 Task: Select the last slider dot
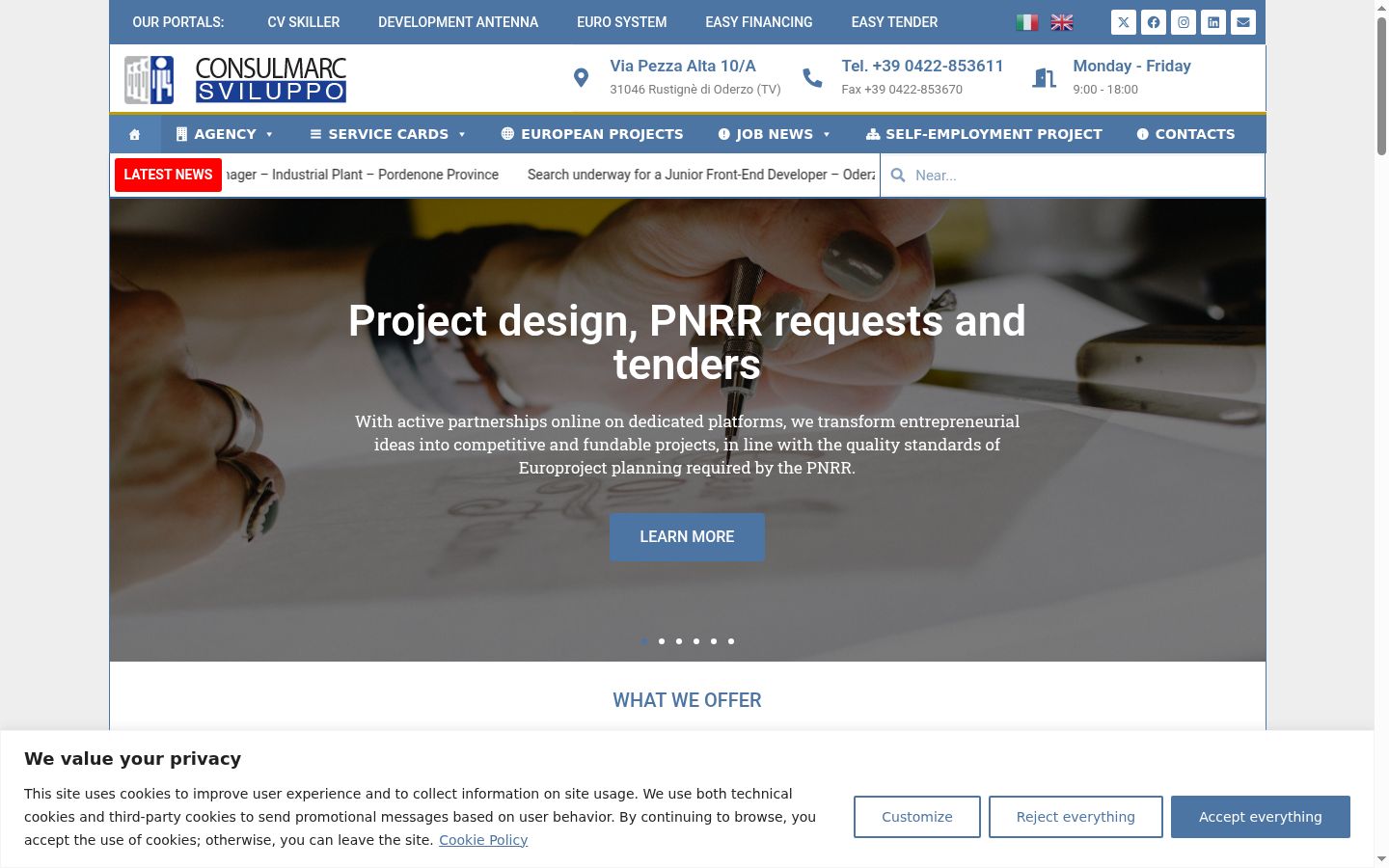tap(731, 641)
